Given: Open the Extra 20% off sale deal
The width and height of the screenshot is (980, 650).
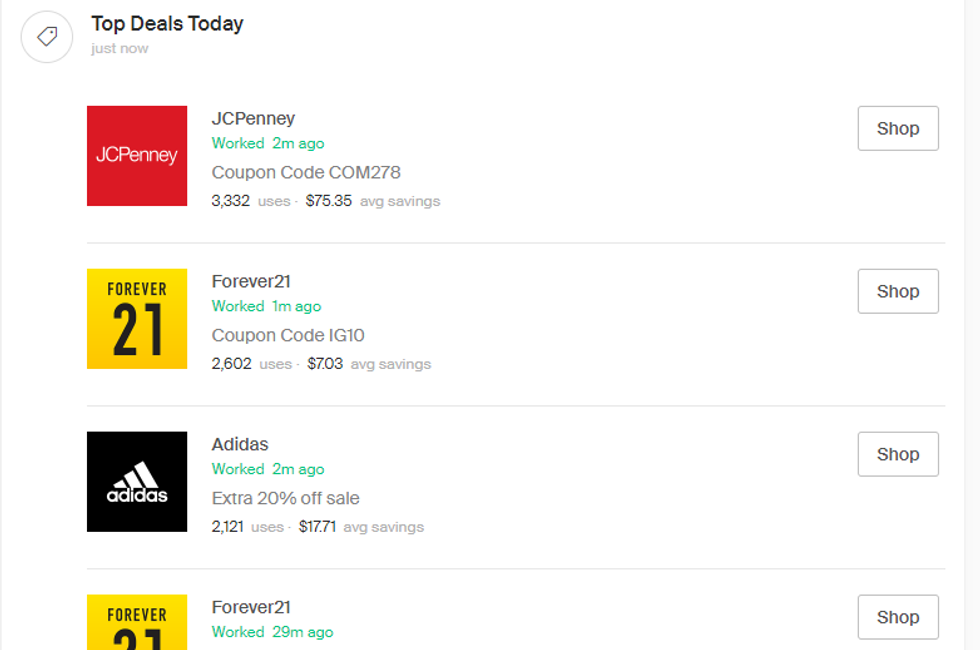Looking at the screenshot, I should (x=285, y=498).
